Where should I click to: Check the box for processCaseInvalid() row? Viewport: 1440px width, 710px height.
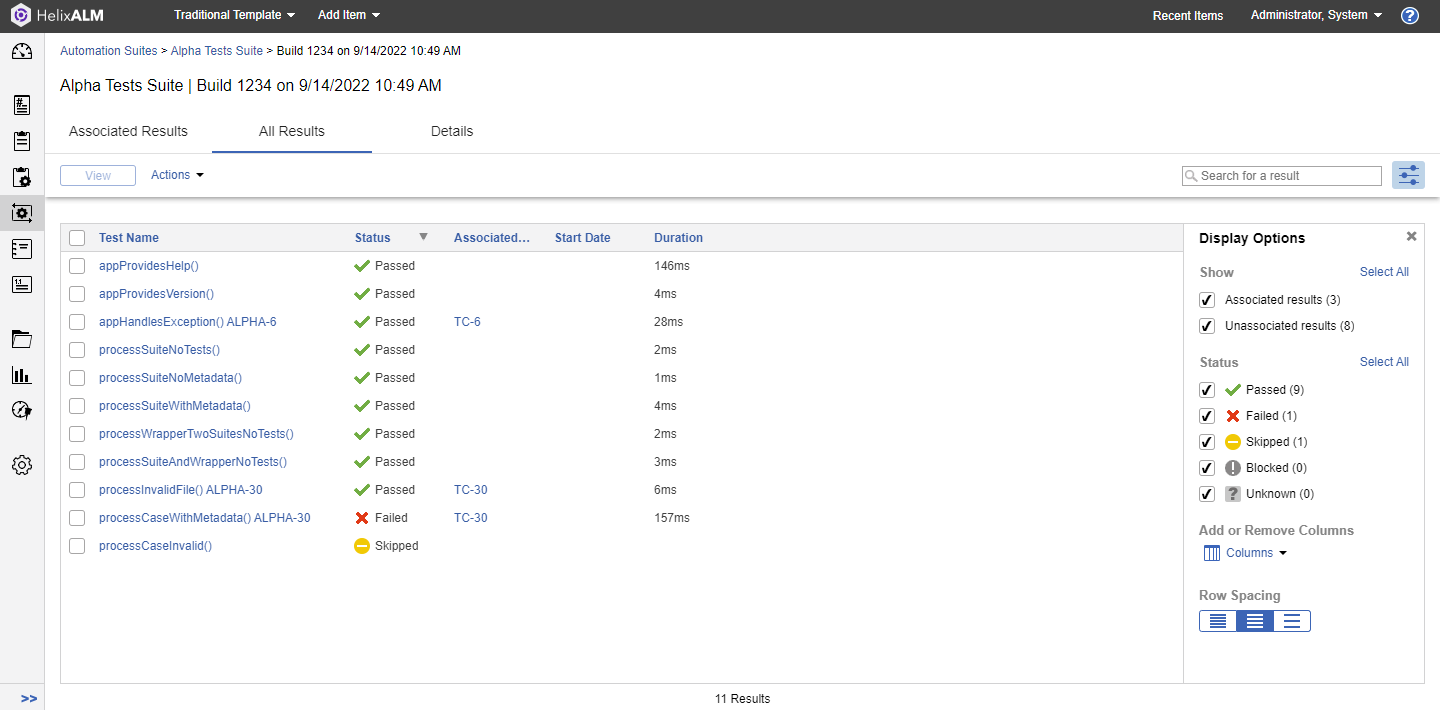click(x=77, y=546)
